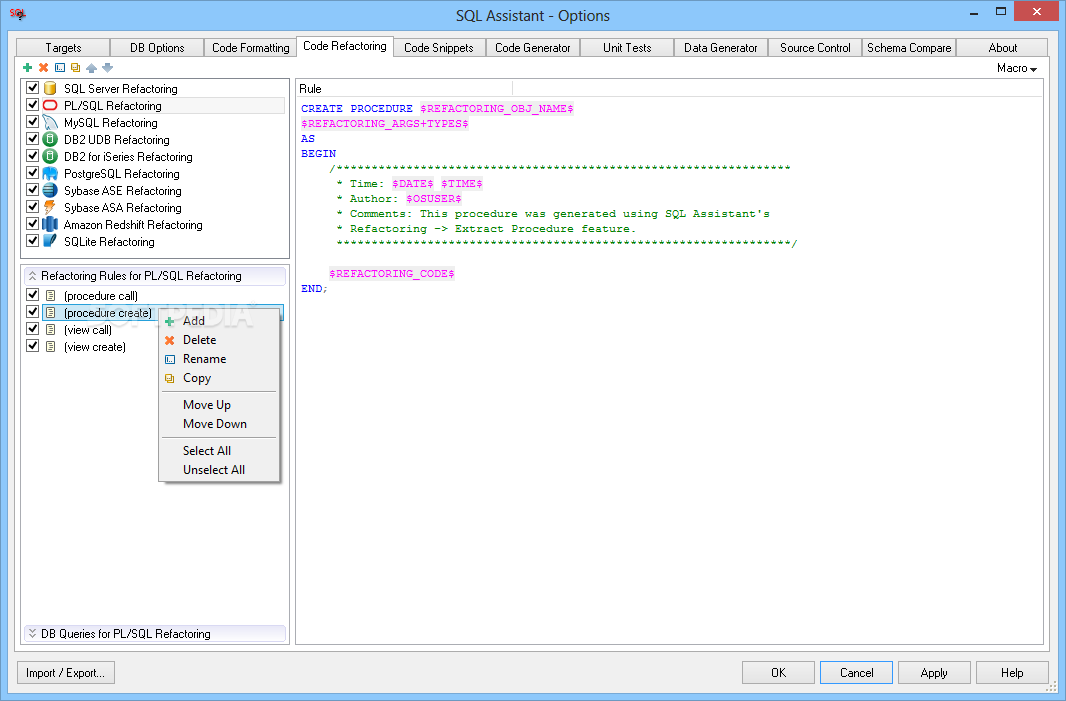
Task: Switch to the Code Snippets tab
Action: (438, 48)
